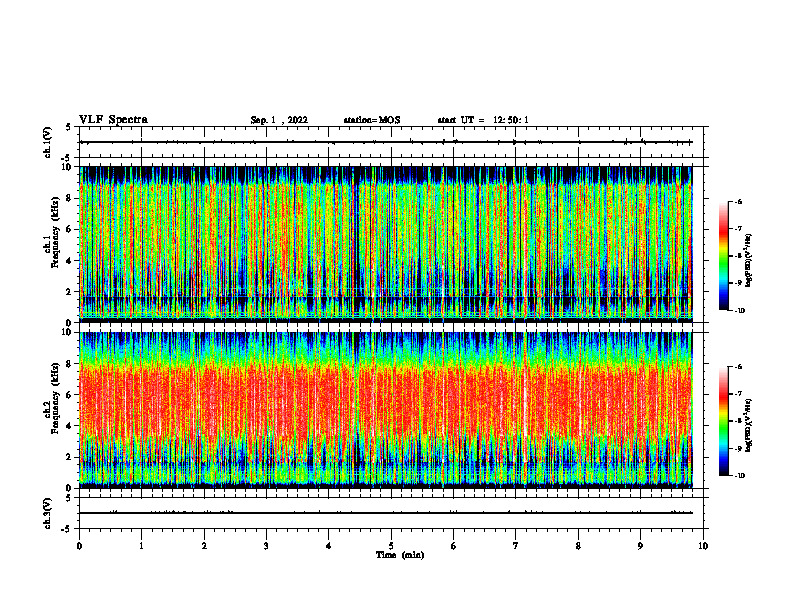Click the "-6" label on ch.1 color bar
Screen dimensions: 792x612
[x=738, y=202]
